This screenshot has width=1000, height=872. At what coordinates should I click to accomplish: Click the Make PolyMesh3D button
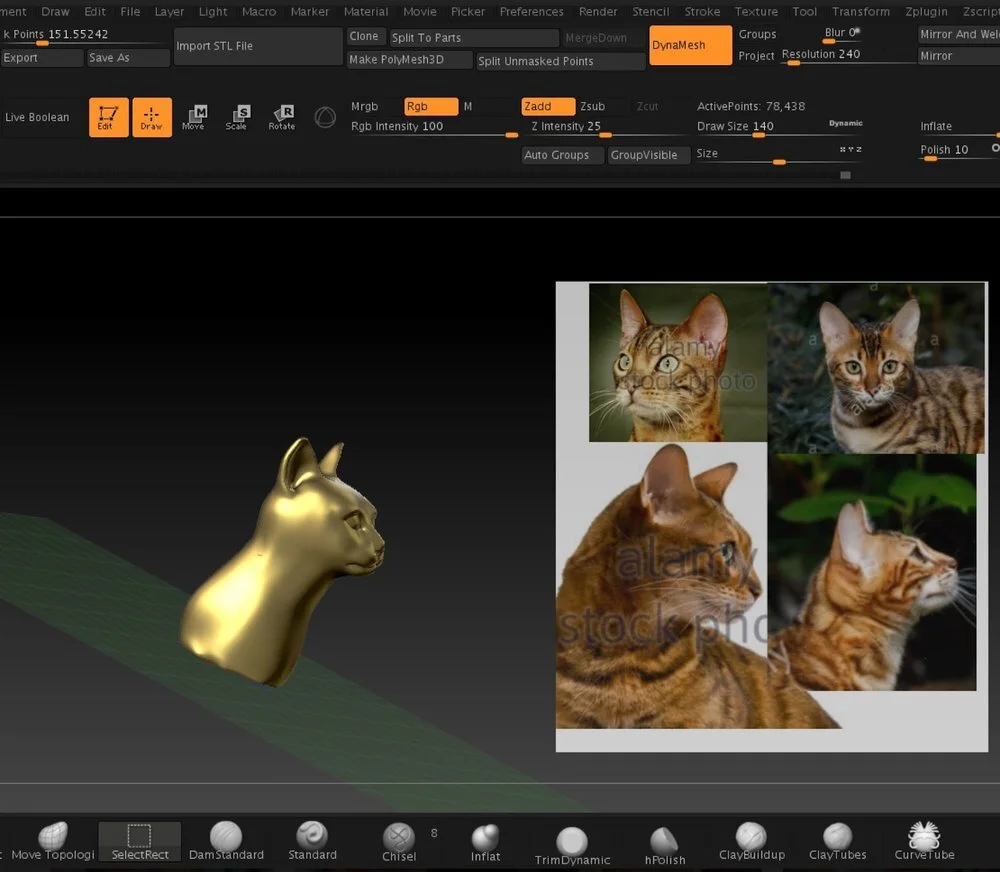408,60
